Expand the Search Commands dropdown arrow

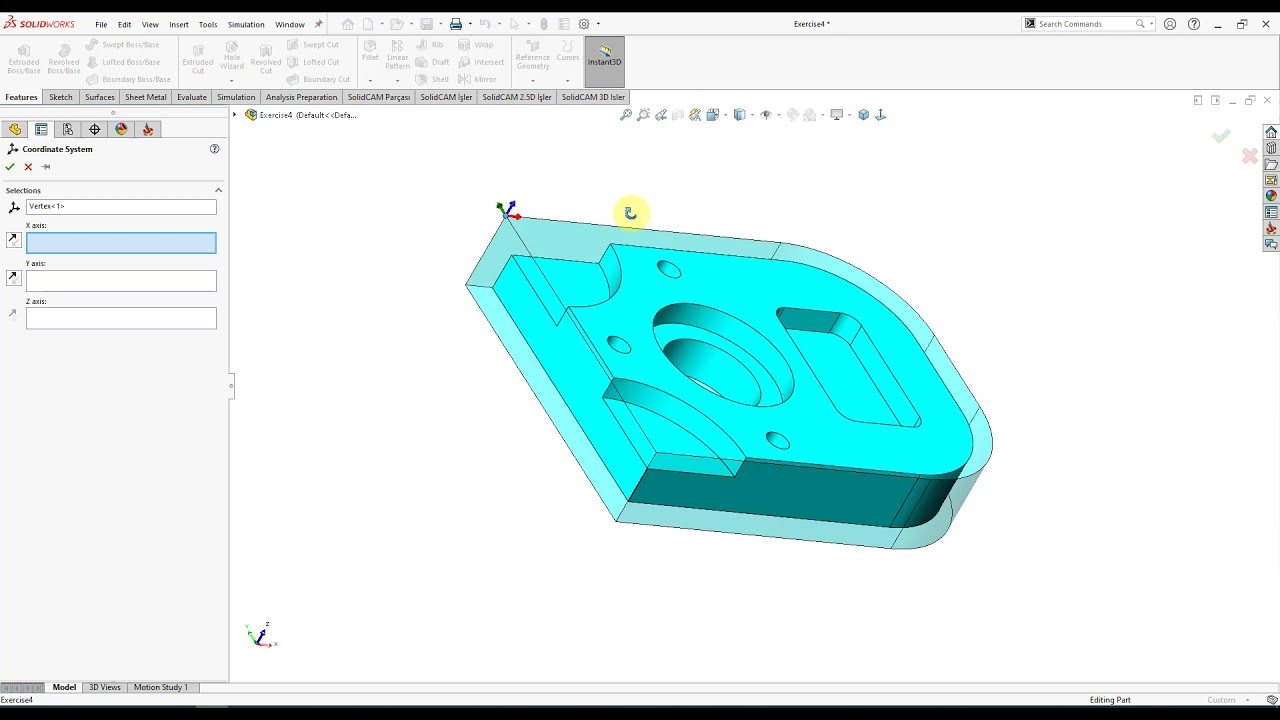(x=1151, y=24)
